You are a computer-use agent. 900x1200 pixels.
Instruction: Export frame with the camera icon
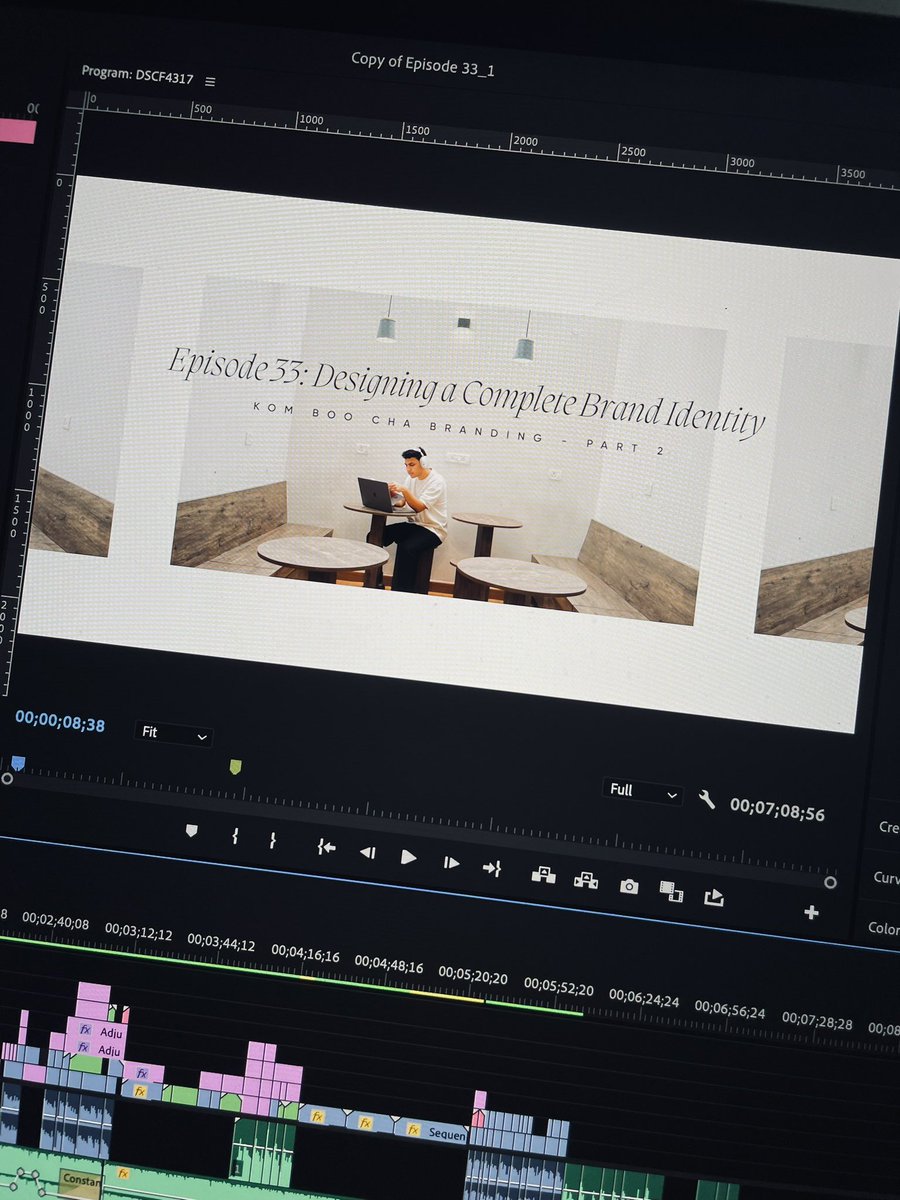pos(628,886)
